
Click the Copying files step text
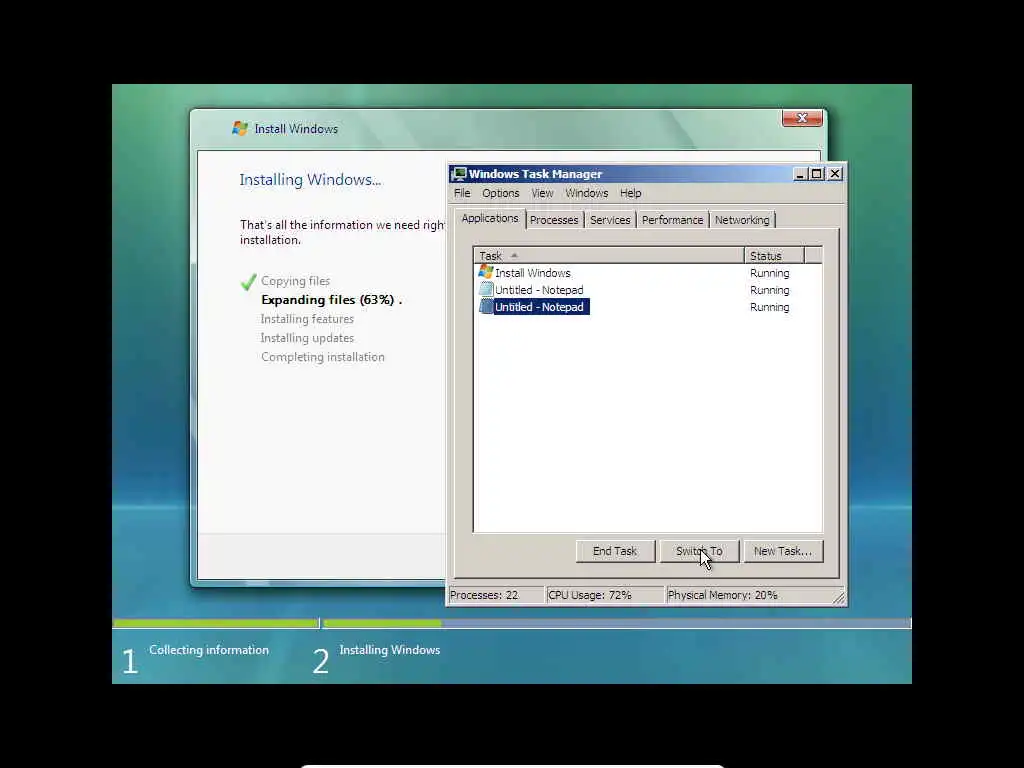295,281
